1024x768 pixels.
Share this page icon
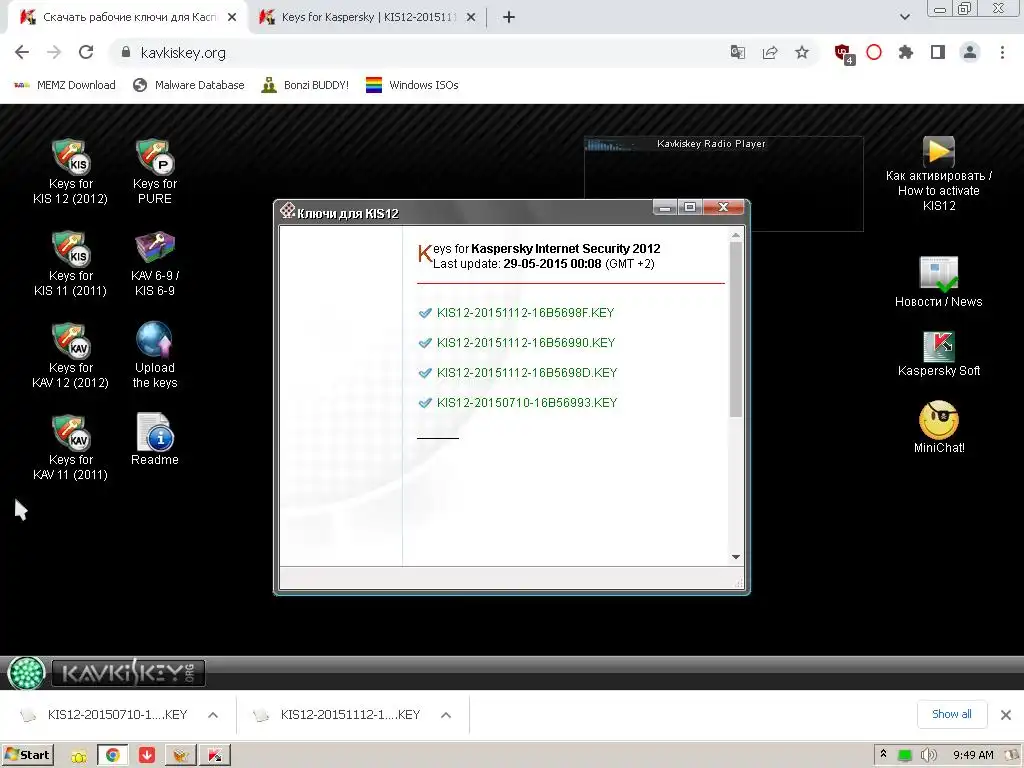[x=770, y=52]
